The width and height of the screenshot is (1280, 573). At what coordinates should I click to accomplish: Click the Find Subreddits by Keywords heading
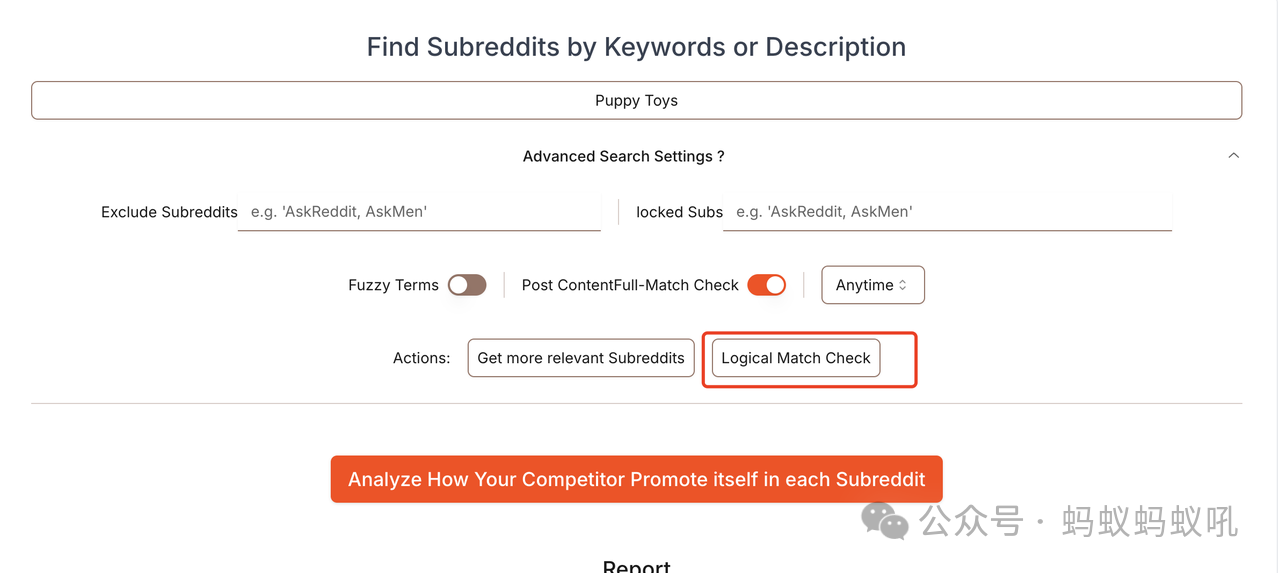tap(636, 47)
